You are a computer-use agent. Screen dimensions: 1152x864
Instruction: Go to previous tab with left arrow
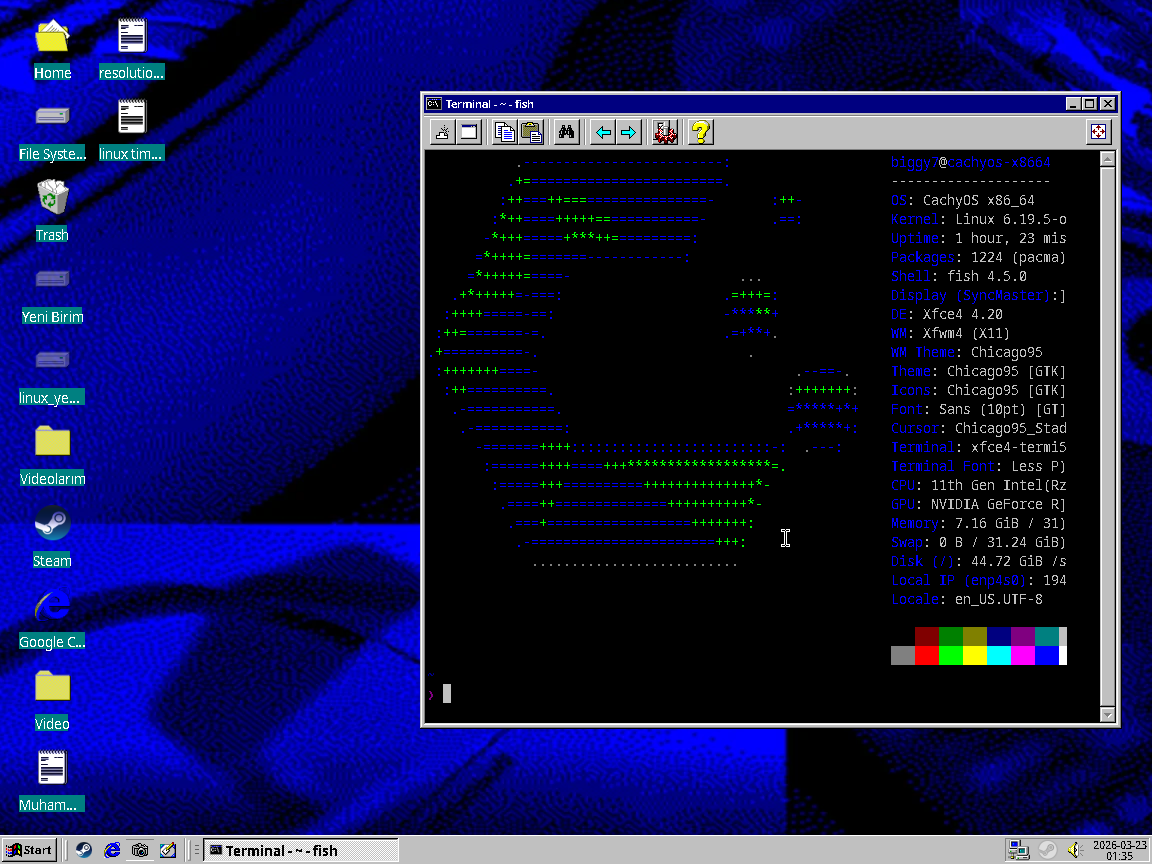pyautogui.click(x=603, y=132)
